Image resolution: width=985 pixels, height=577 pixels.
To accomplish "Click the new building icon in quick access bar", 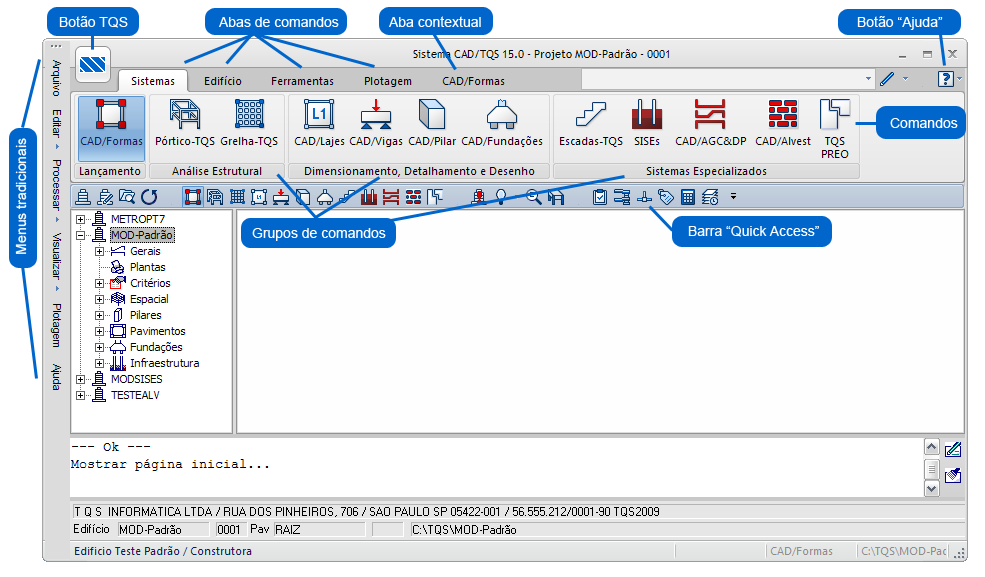I will 83,198.
